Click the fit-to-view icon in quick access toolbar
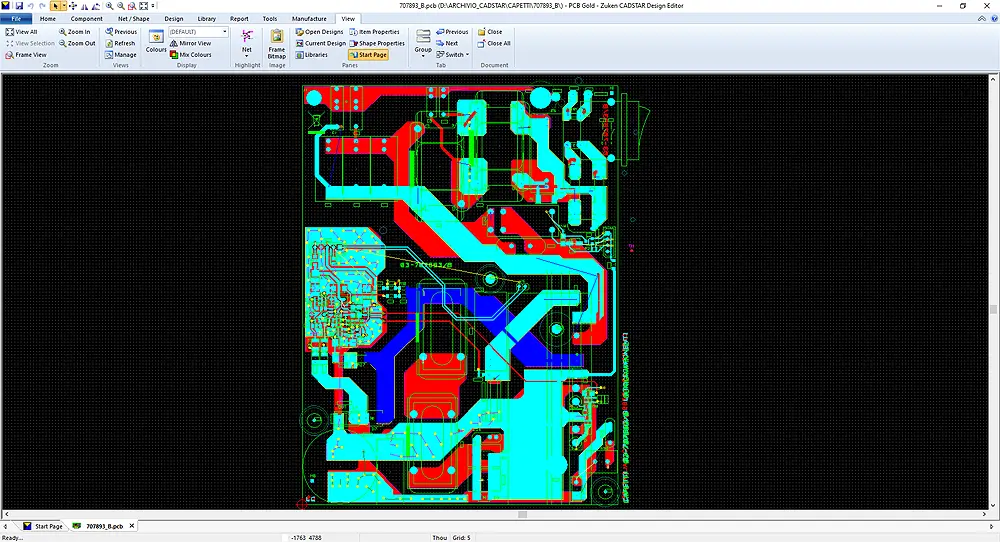The image size is (1000, 542). coord(143,6)
